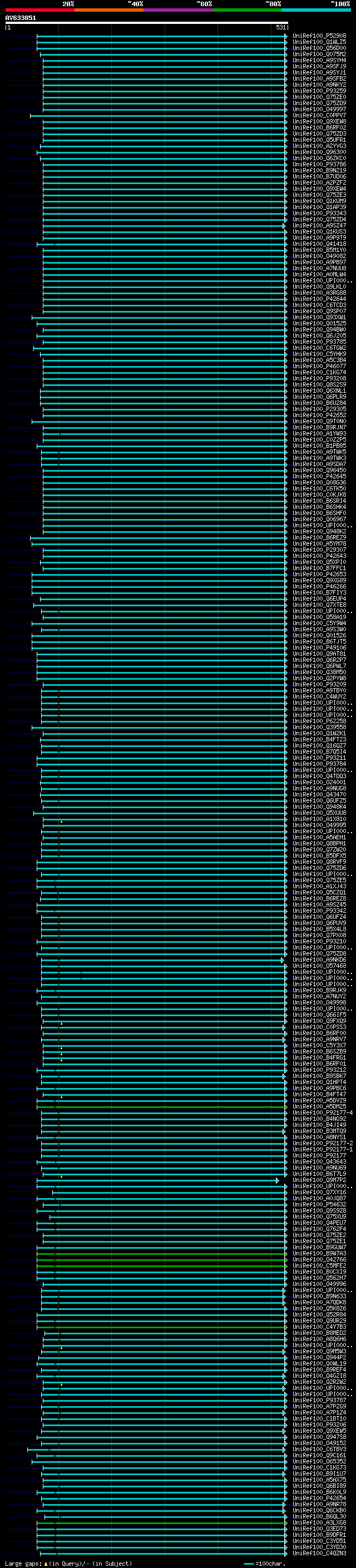356x1568 pixels.
Task: Select hit label UniRef100_B6QL30
Action: 319,1516
